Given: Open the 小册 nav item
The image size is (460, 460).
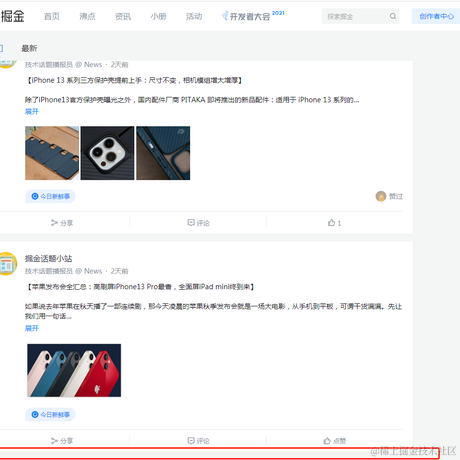Looking at the screenshot, I should 158,16.
